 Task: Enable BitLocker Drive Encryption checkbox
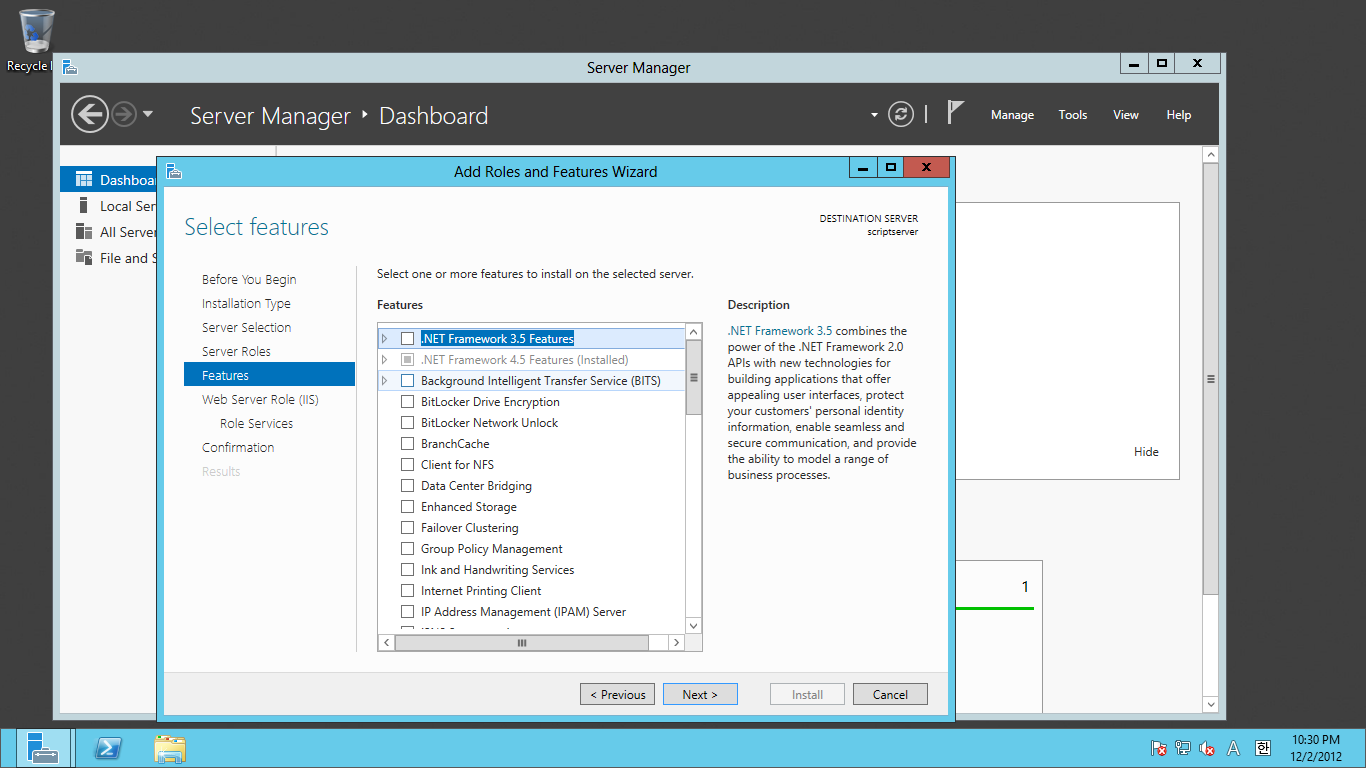click(407, 402)
